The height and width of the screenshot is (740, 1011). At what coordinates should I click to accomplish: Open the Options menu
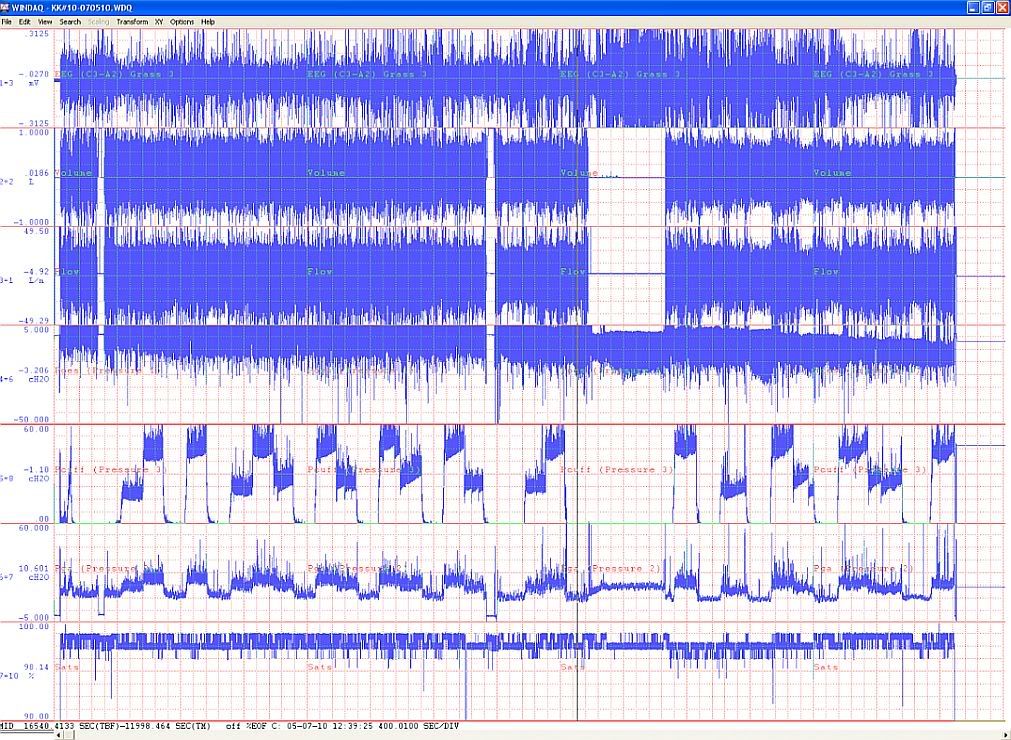click(x=182, y=22)
